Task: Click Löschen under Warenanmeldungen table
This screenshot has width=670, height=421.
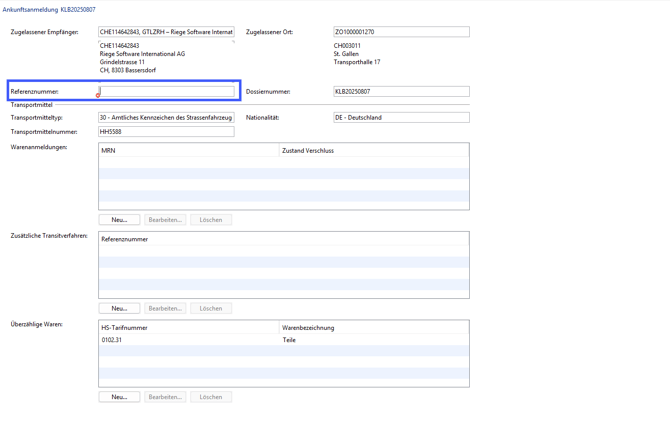Action: click(211, 219)
